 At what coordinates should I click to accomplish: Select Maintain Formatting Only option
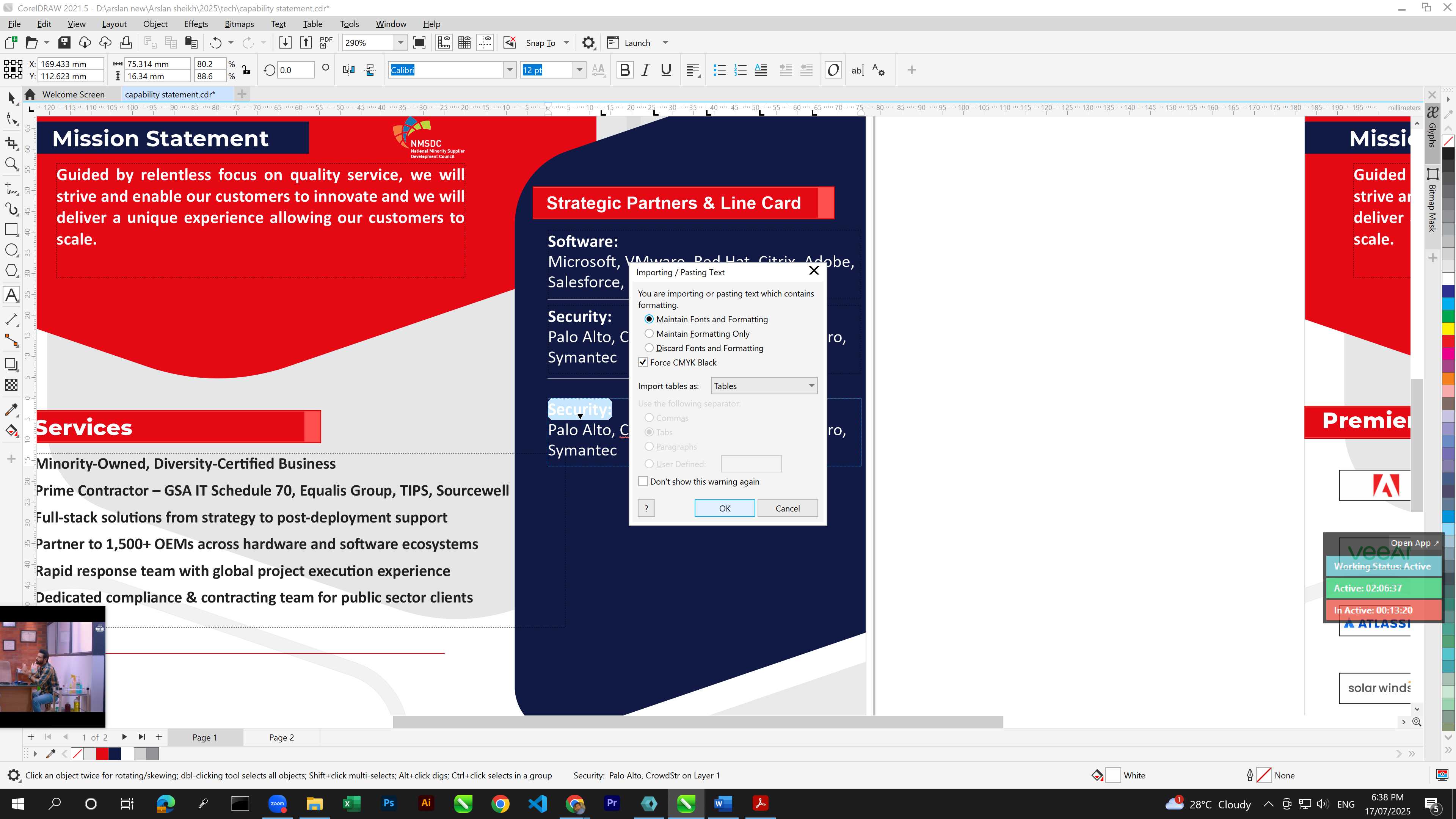pos(649,334)
